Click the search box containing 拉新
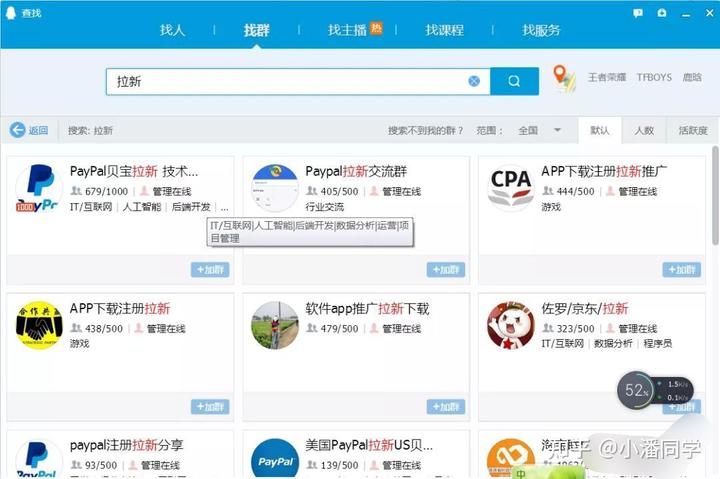Viewport: 720px width, 479px height. tap(298, 82)
